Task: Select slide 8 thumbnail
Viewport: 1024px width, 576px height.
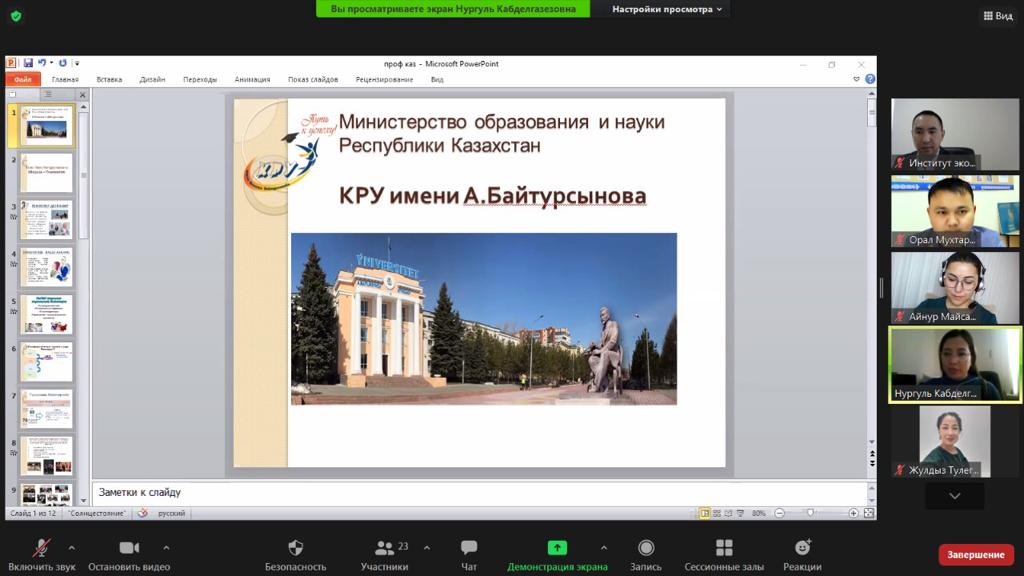Action: click(46, 455)
